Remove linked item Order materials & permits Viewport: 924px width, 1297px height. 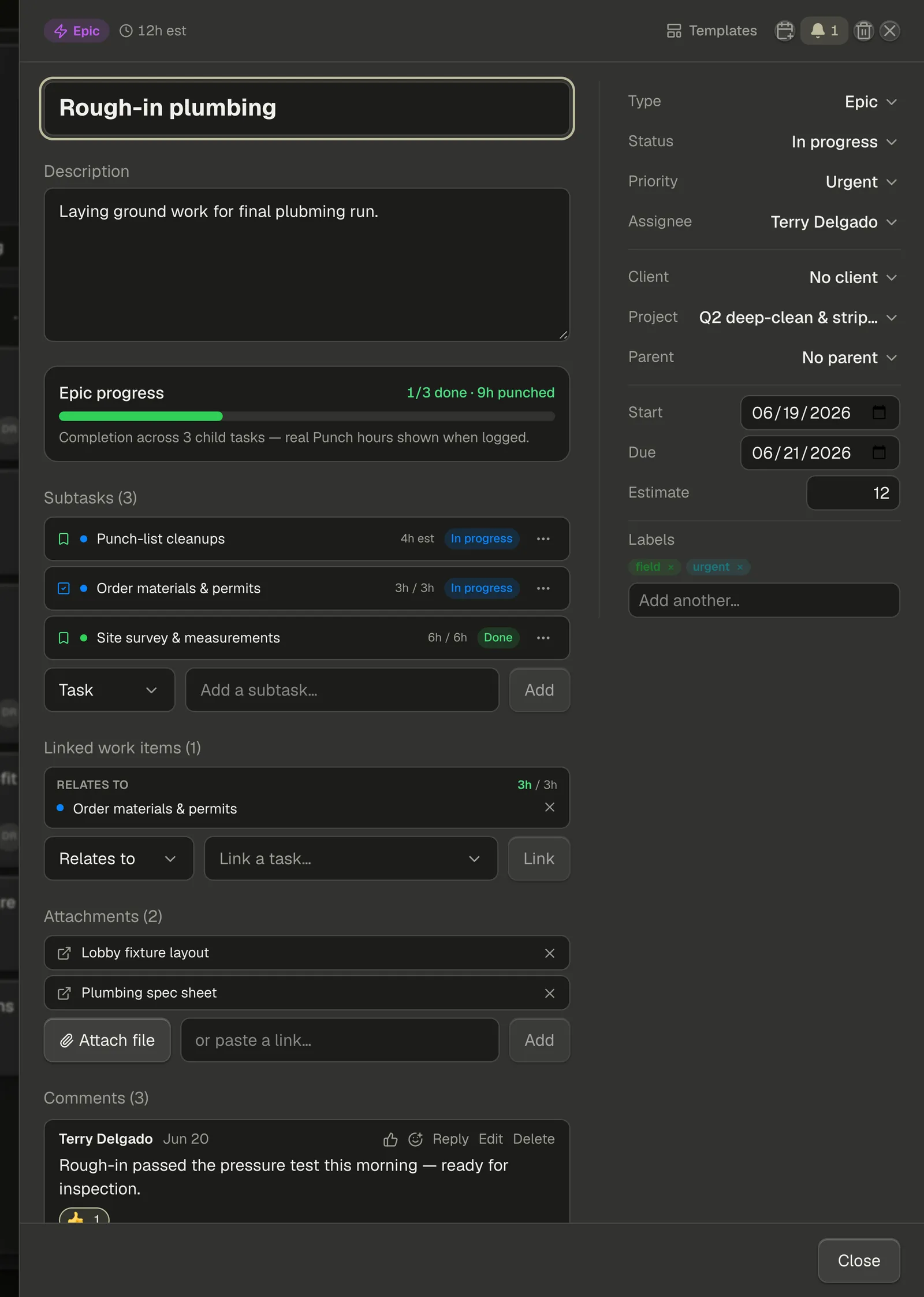550,807
